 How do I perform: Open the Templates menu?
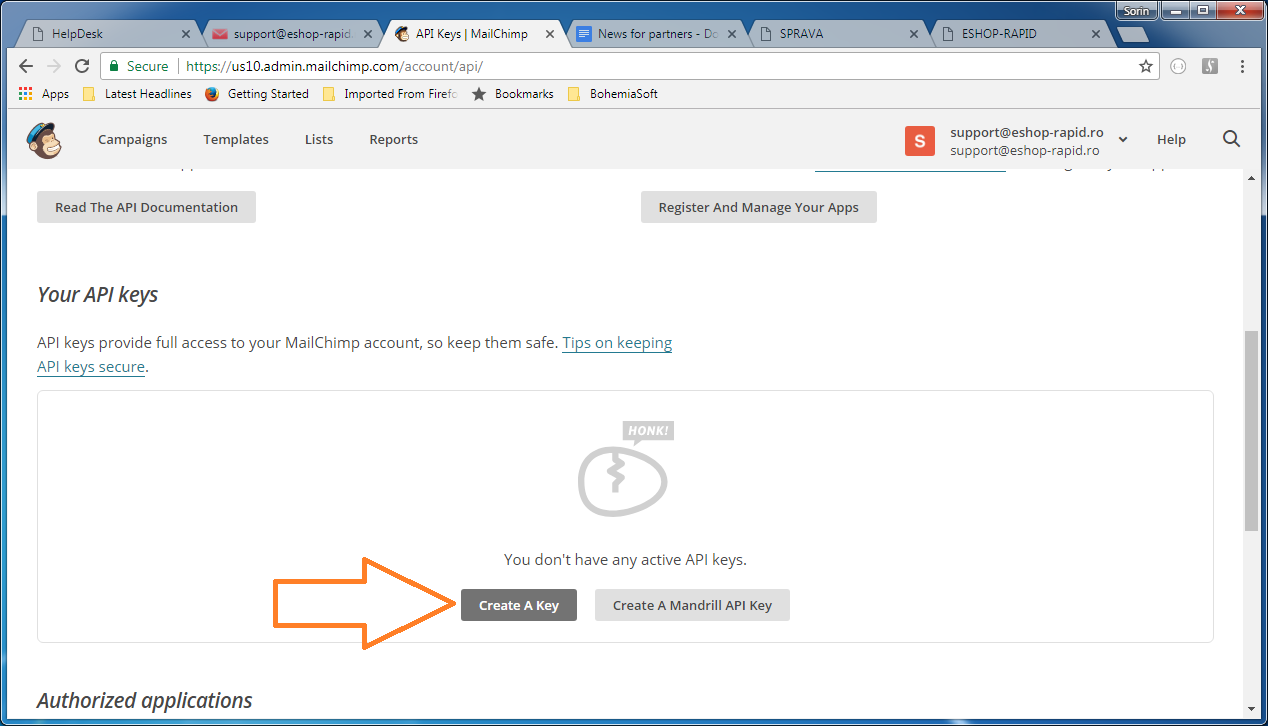pos(236,140)
